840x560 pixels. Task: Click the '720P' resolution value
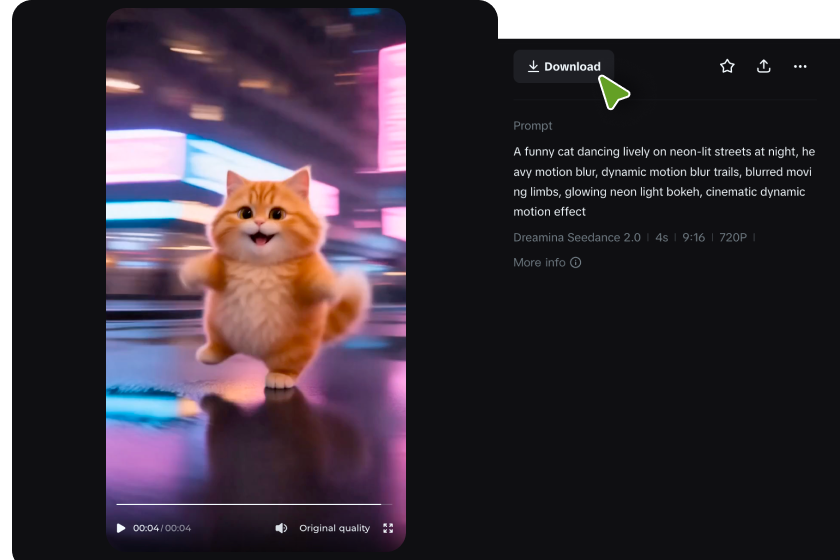tap(733, 237)
